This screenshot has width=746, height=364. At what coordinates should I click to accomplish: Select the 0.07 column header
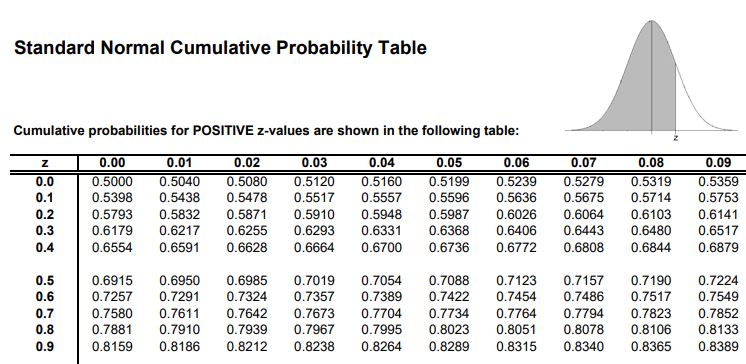tap(584, 163)
